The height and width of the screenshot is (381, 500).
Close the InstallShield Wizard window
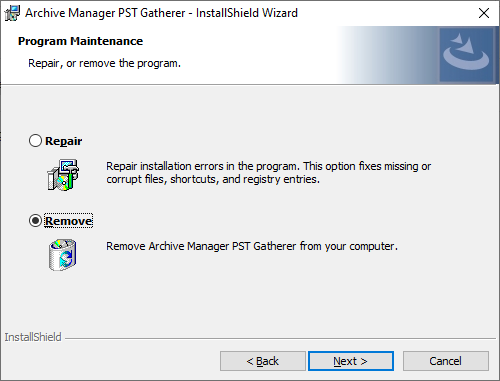coord(484,13)
